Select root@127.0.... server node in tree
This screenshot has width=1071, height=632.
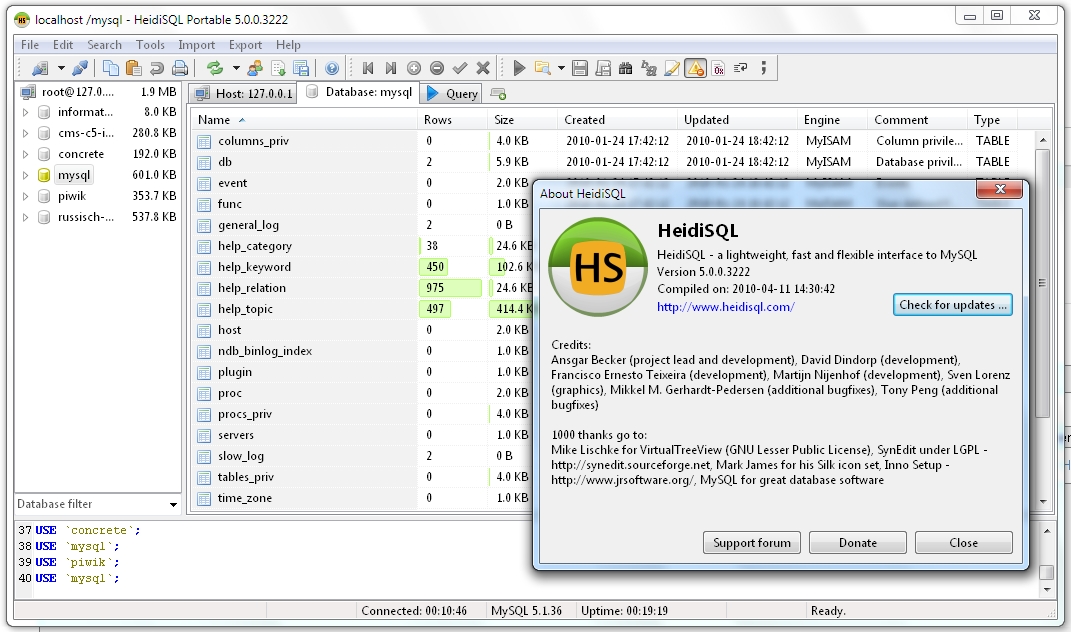[x=77, y=92]
